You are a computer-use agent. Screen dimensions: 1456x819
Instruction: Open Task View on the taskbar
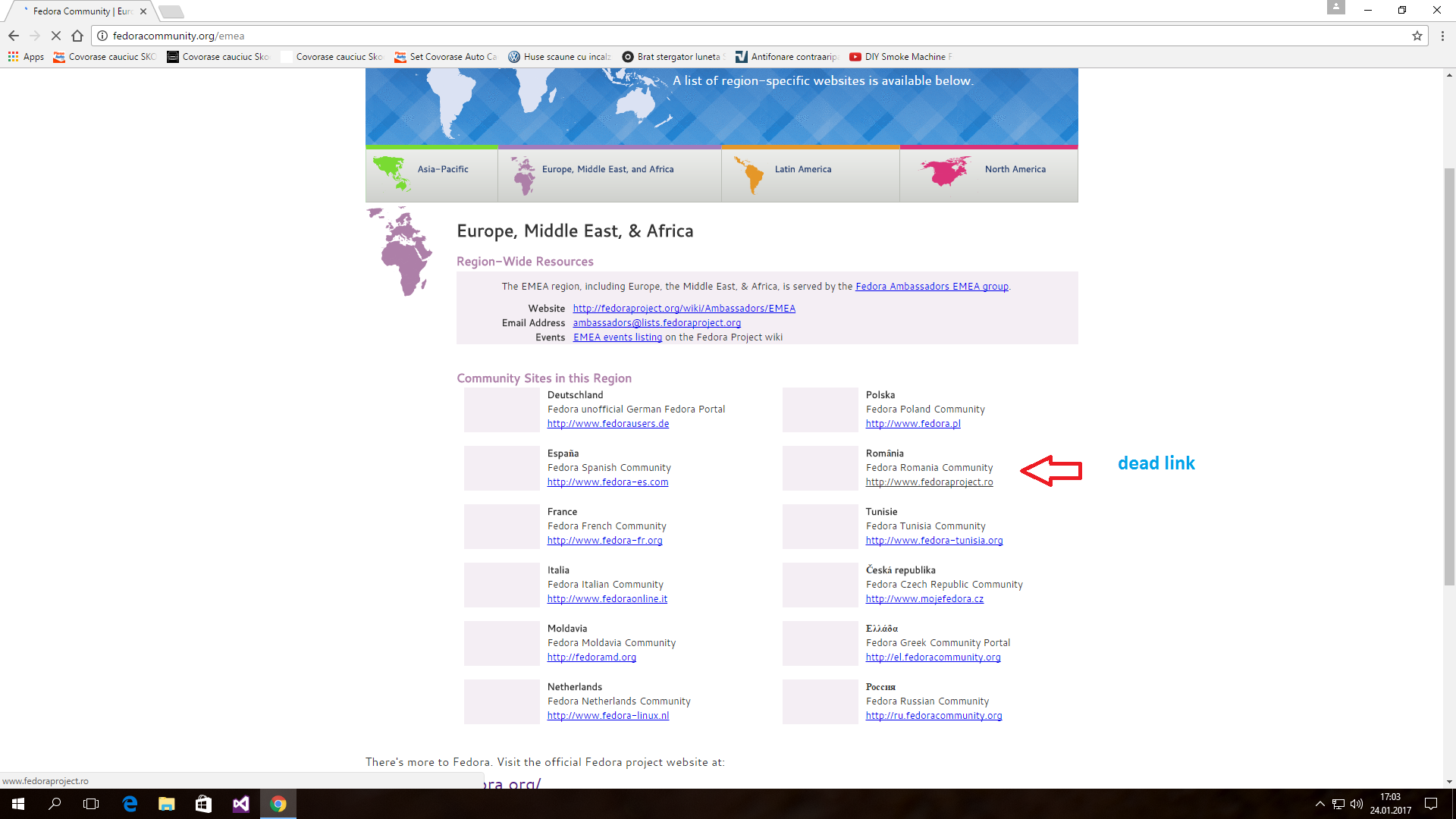[91, 804]
